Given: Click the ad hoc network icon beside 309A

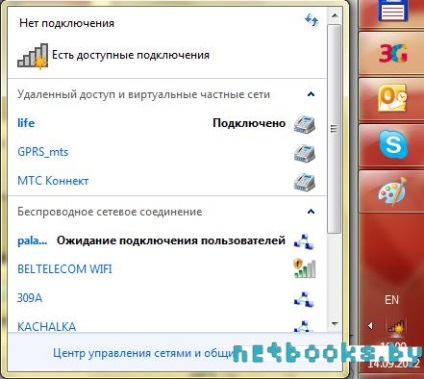Looking at the screenshot, I should point(304,299).
